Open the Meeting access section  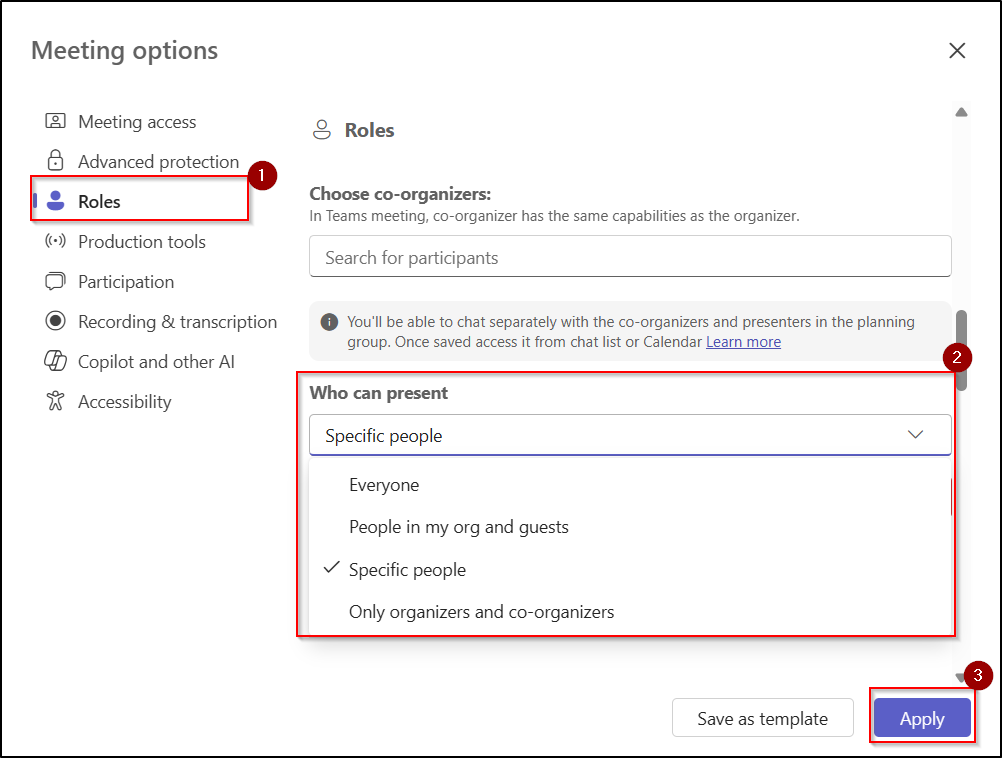[137, 121]
